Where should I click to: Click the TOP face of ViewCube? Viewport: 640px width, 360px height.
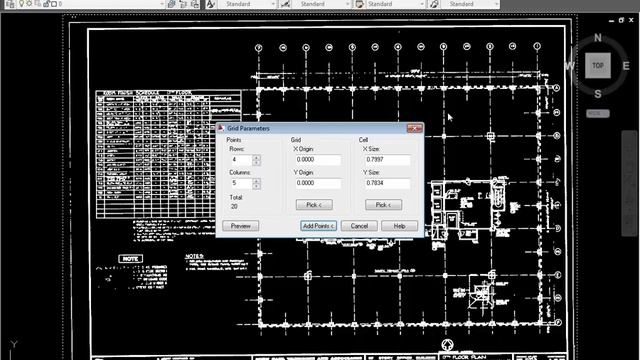point(598,65)
